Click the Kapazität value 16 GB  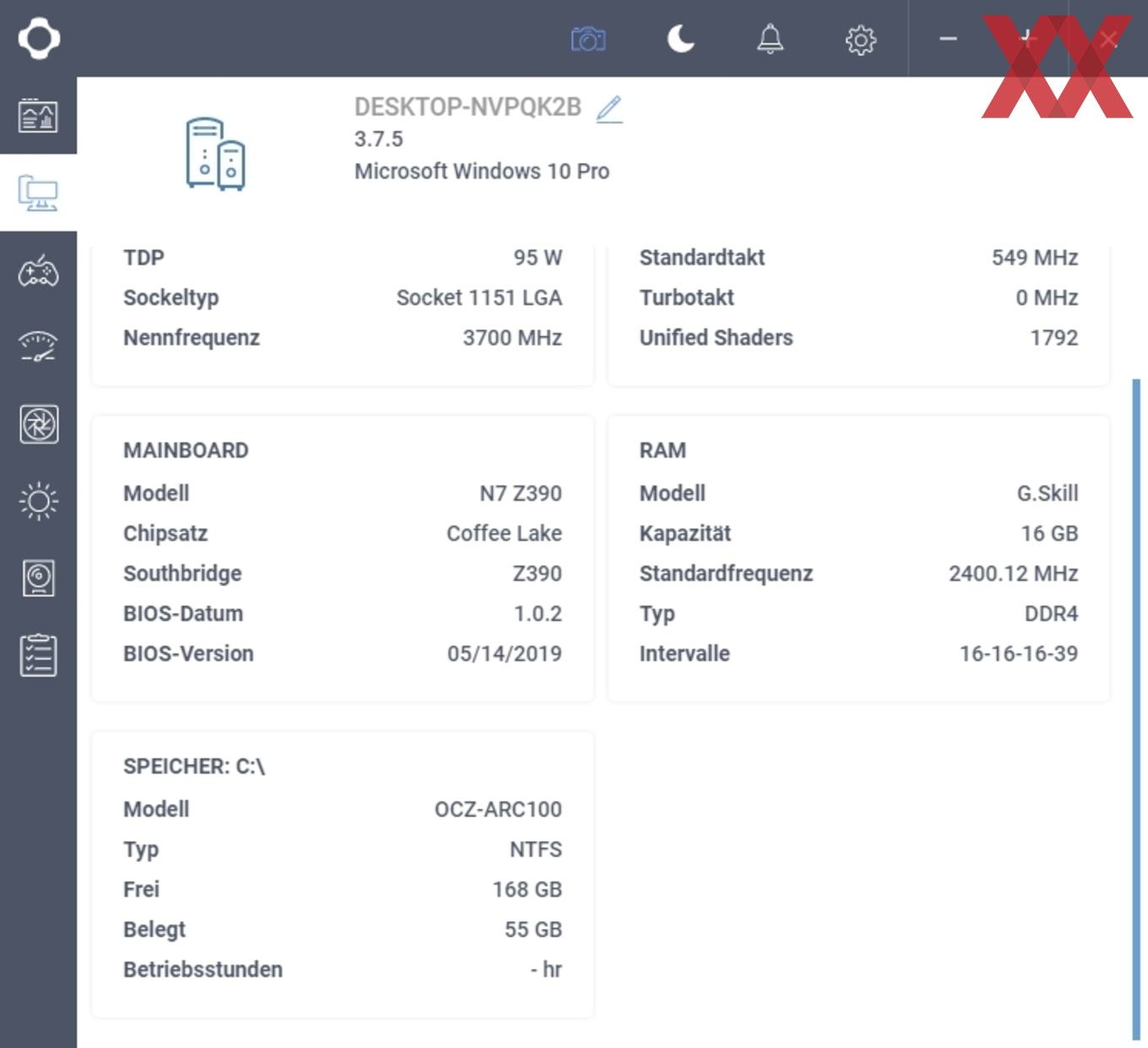(1049, 534)
